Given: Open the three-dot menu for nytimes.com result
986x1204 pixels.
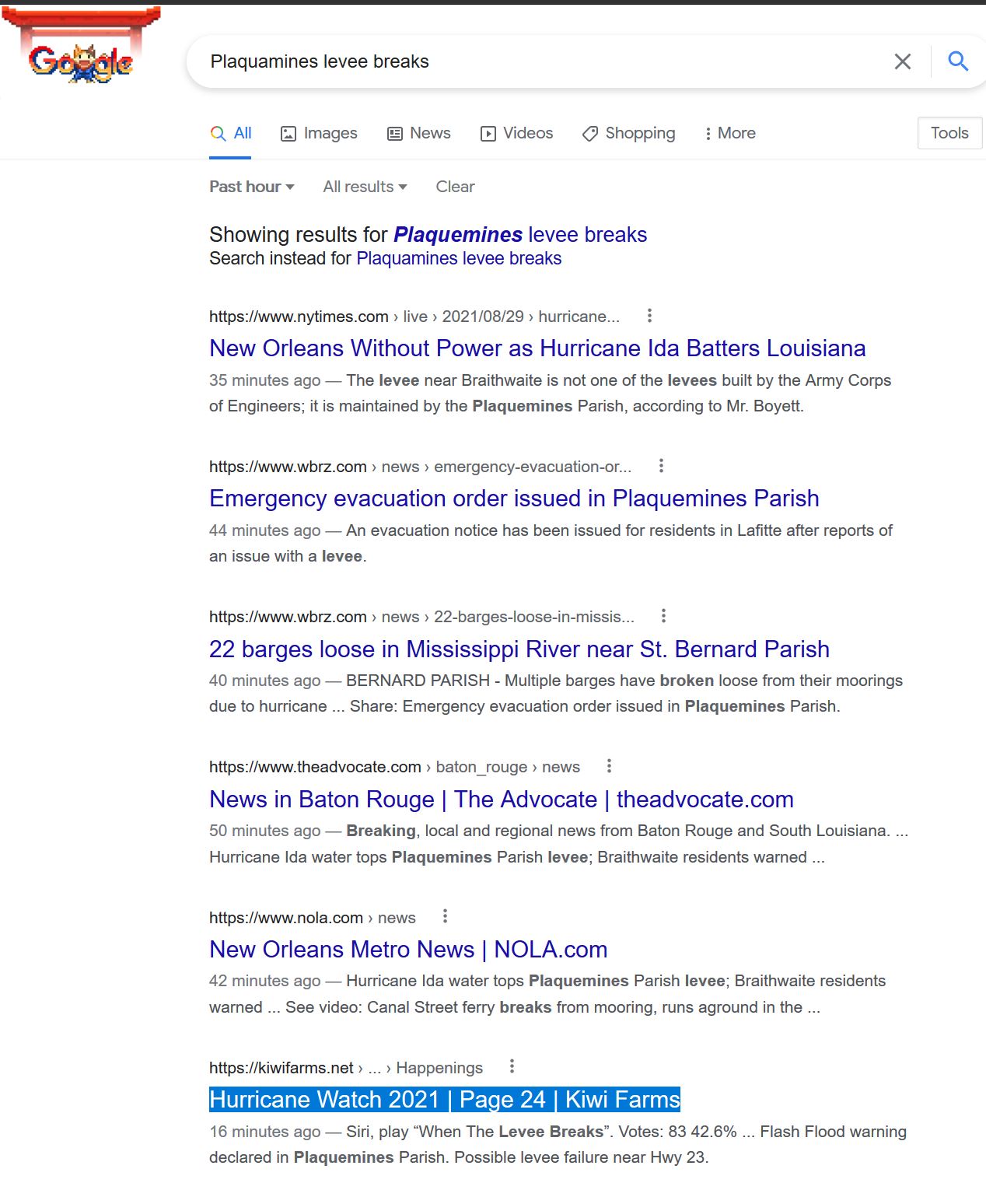Looking at the screenshot, I should (649, 316).
